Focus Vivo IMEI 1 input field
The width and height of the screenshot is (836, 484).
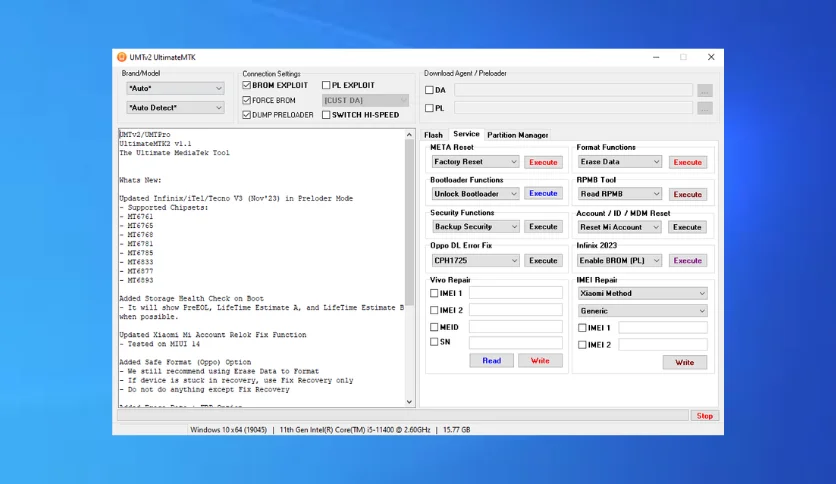[x=516, y=293]
